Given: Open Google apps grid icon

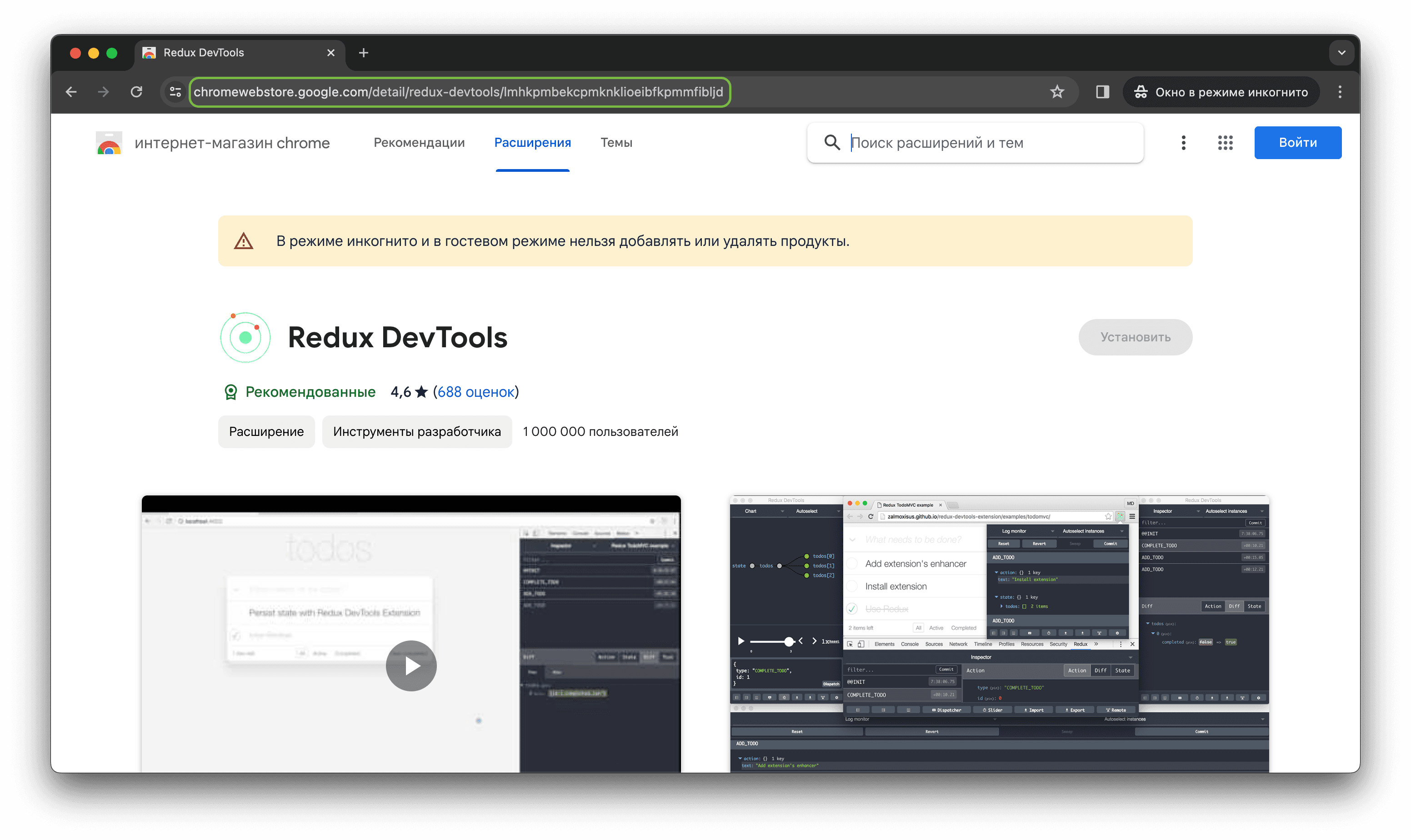Looking at the screenshot, I should [1225, 143].
